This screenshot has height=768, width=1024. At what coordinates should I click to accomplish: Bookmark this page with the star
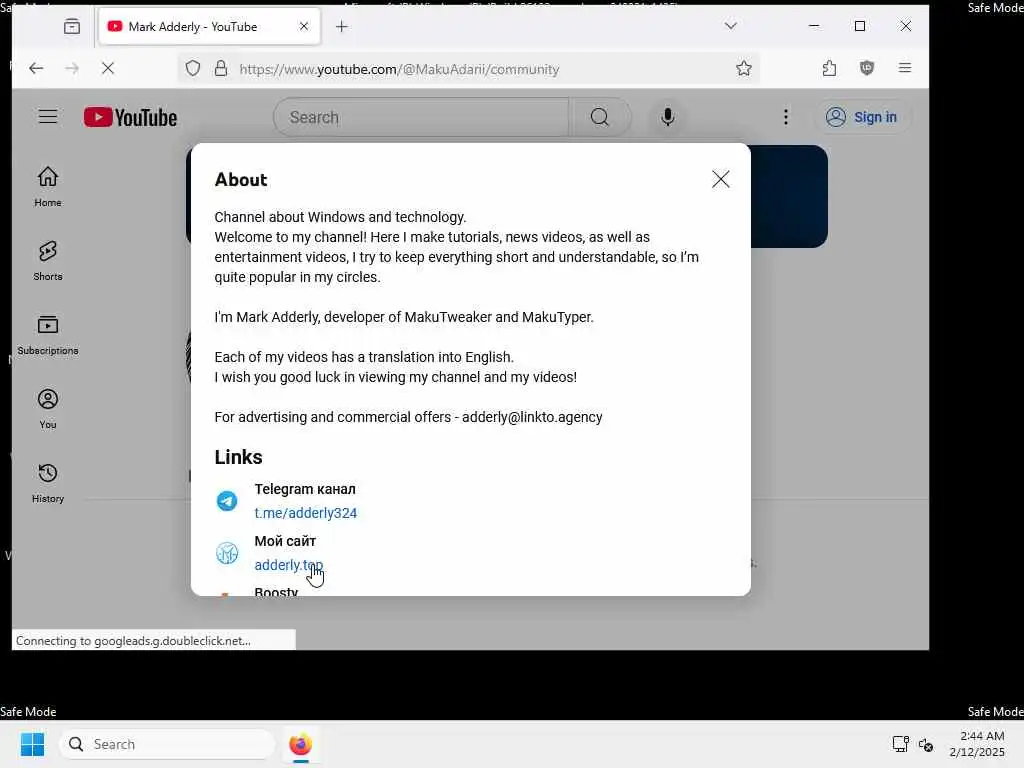click(743, 68)
